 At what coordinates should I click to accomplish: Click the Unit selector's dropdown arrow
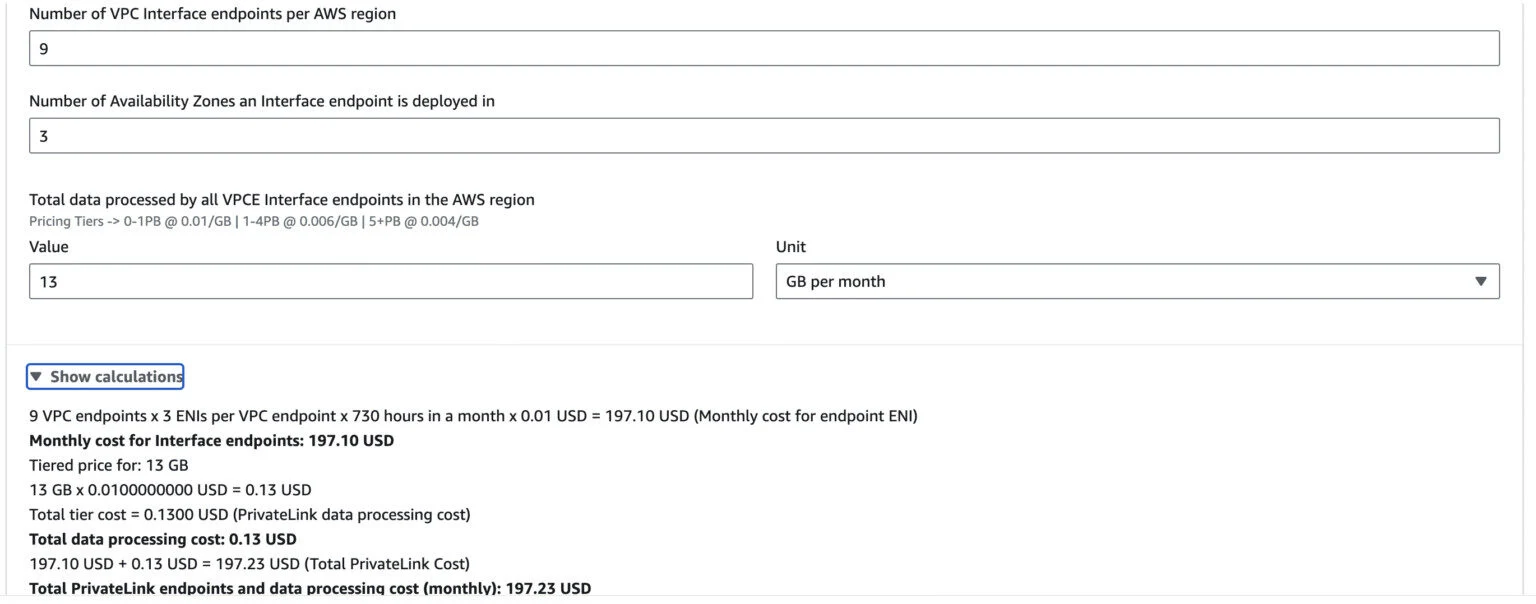click(1481, 282)
